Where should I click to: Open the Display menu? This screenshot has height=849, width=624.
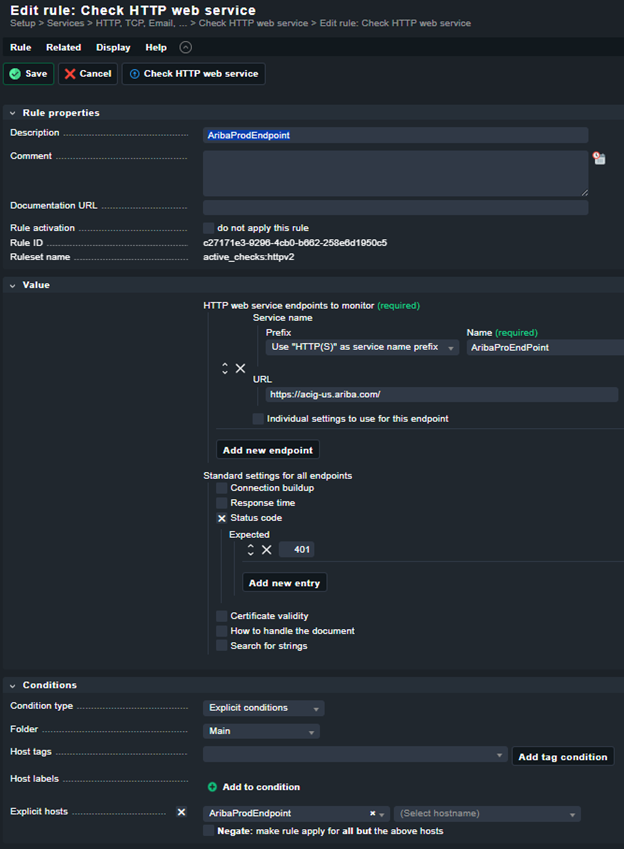click(x=113, y=47)
